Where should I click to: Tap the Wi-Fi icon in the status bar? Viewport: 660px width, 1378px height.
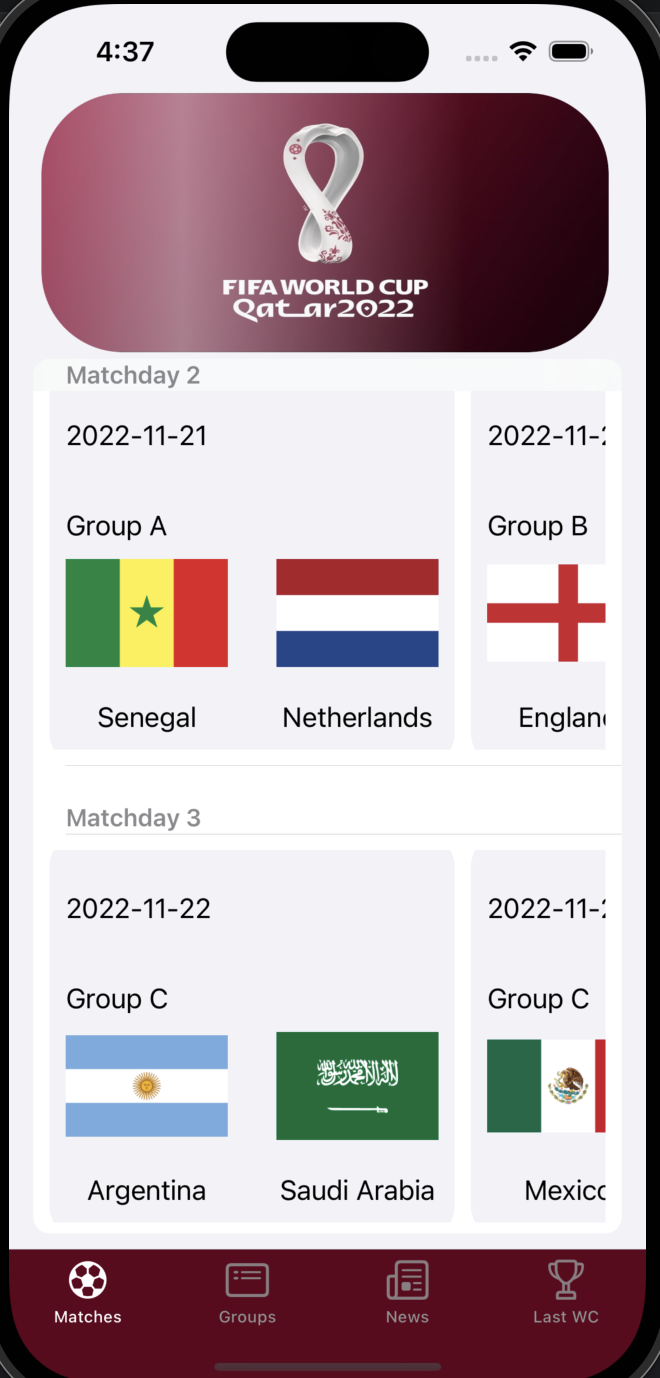(x=524, y=51)
